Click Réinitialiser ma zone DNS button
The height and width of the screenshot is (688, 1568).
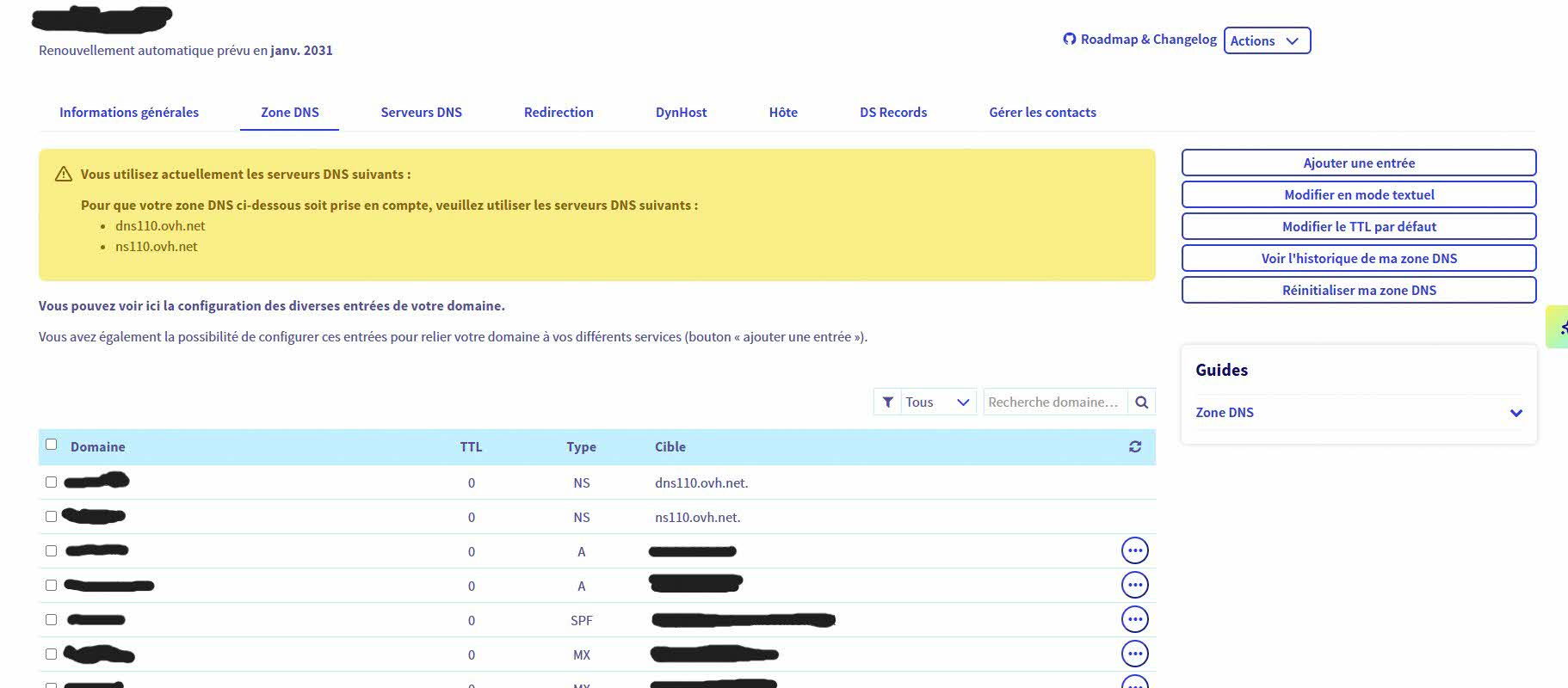[1358, 290]
